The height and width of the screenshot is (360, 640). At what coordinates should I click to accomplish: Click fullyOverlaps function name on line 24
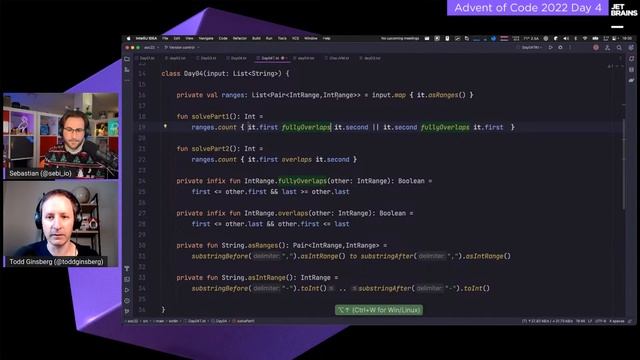[302, 181]
